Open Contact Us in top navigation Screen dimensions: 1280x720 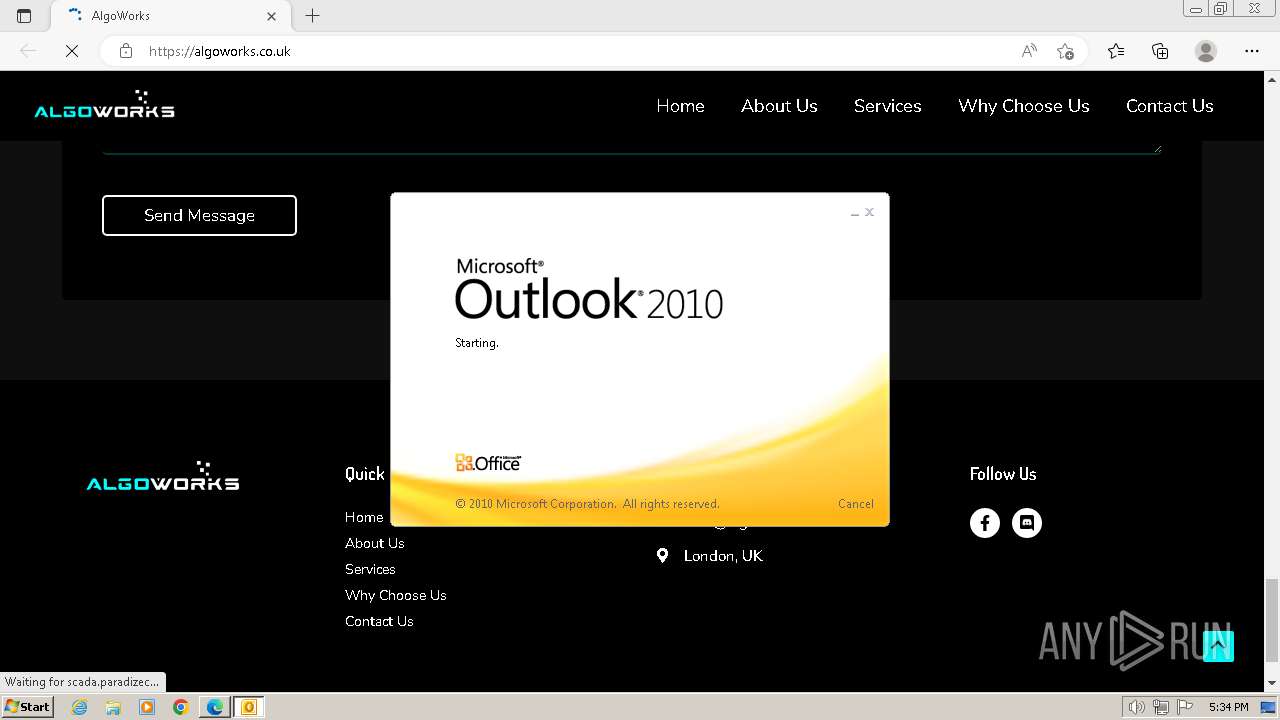click(x=1170, y=106)
